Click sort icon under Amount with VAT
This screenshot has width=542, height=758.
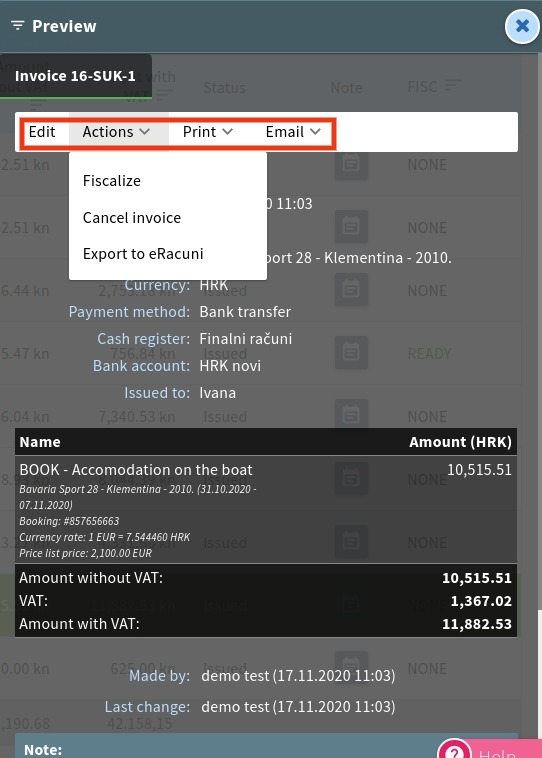click(x=164, y=93)
